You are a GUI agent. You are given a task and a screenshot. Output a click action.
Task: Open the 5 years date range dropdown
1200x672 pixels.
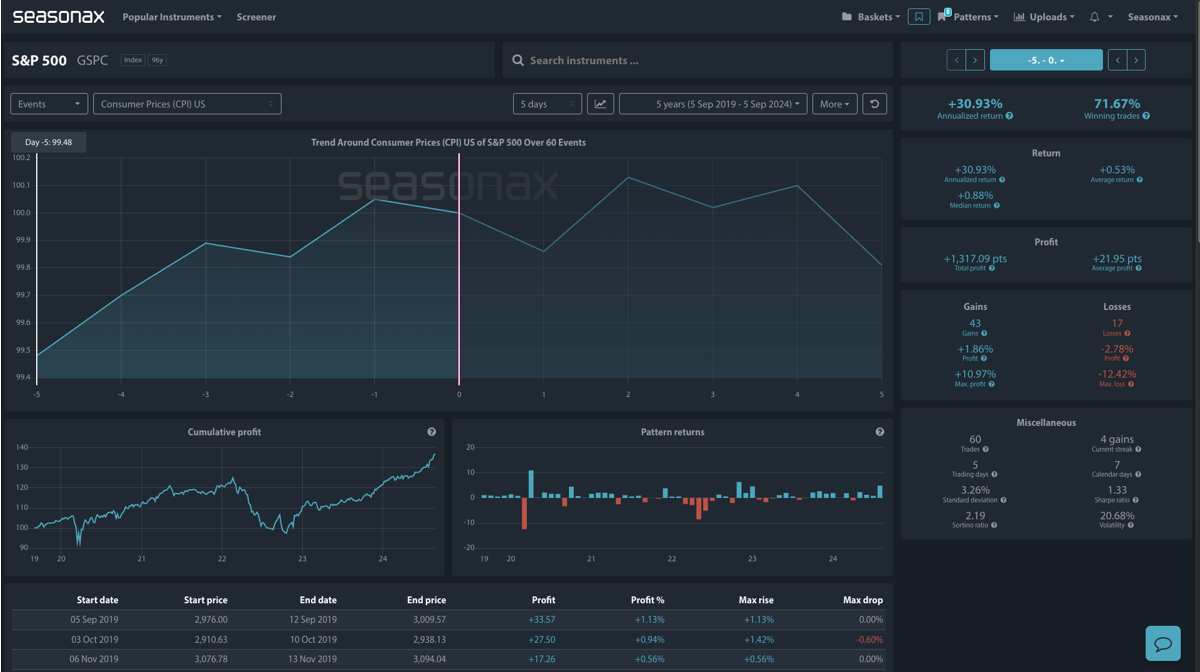(x=713, y=104)
